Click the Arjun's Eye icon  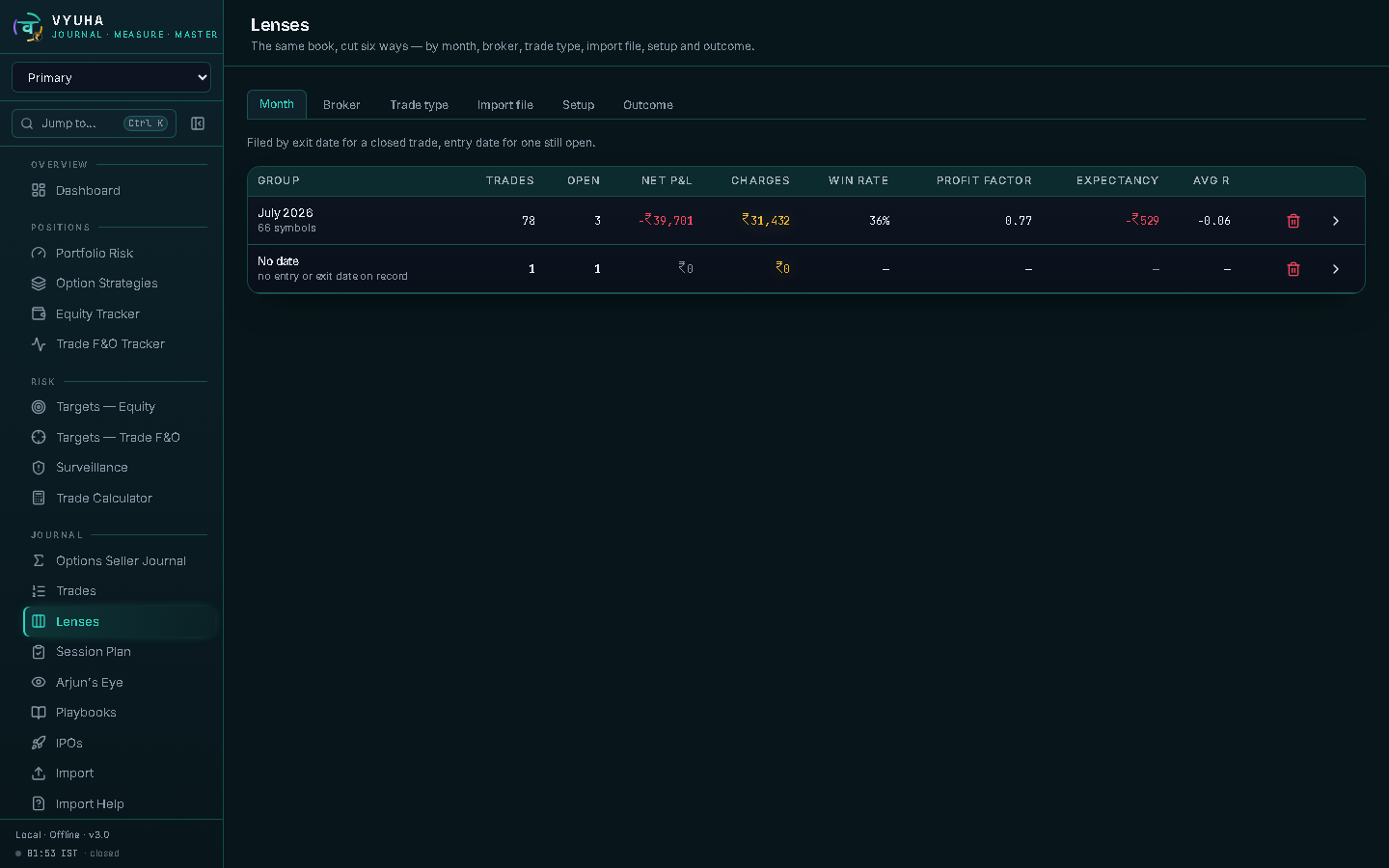point(39,683)
